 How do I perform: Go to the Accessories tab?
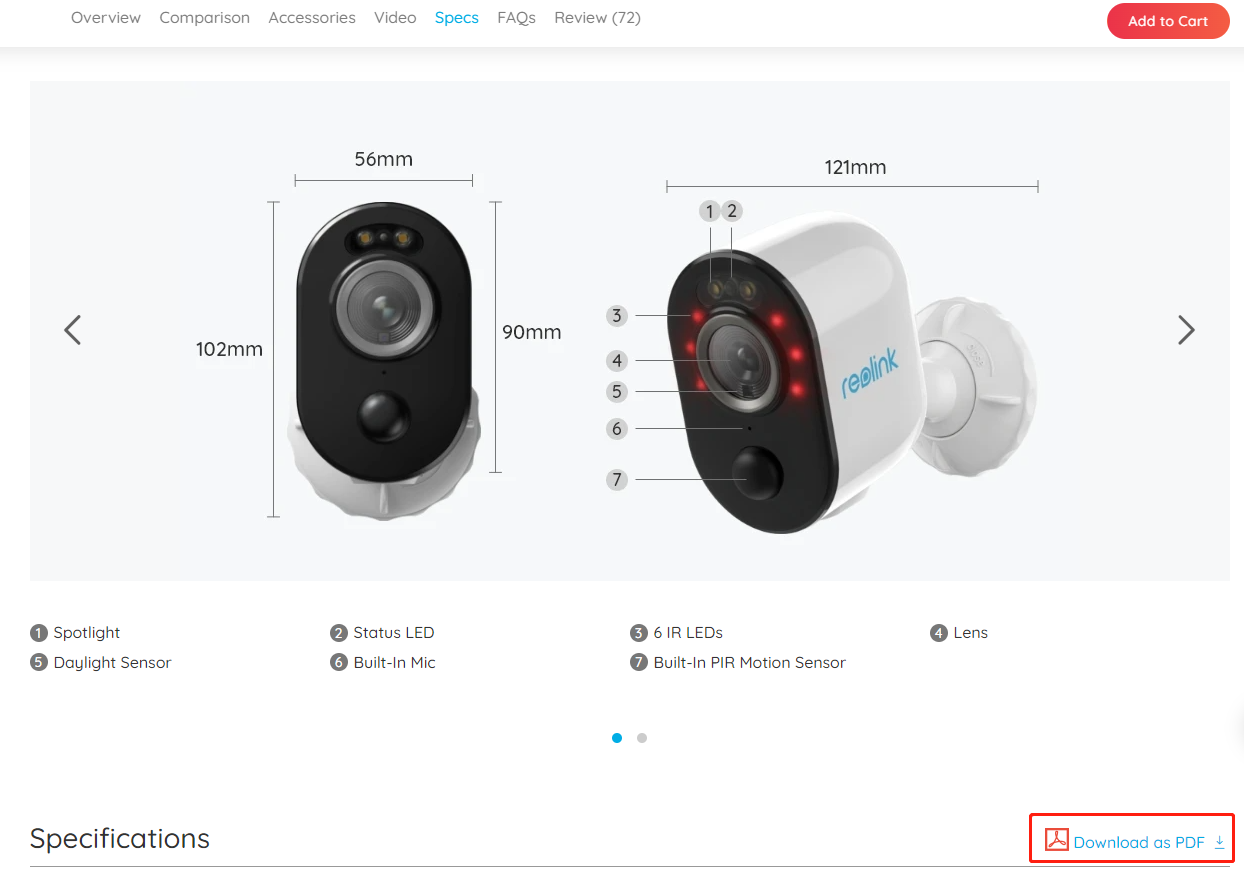tap(312, 18)
